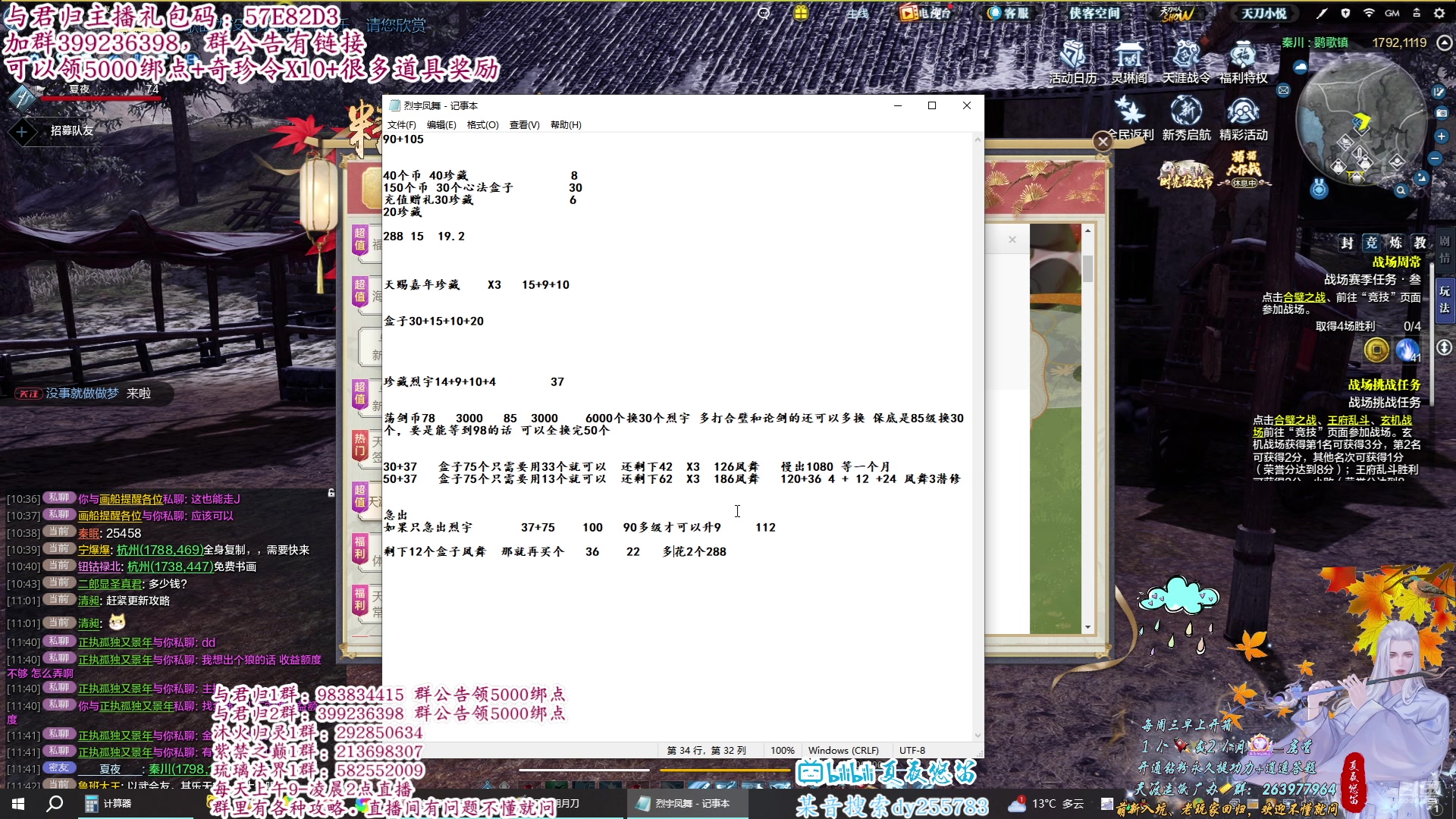Open the mail envelope icon near minimap

point(1283,90)
